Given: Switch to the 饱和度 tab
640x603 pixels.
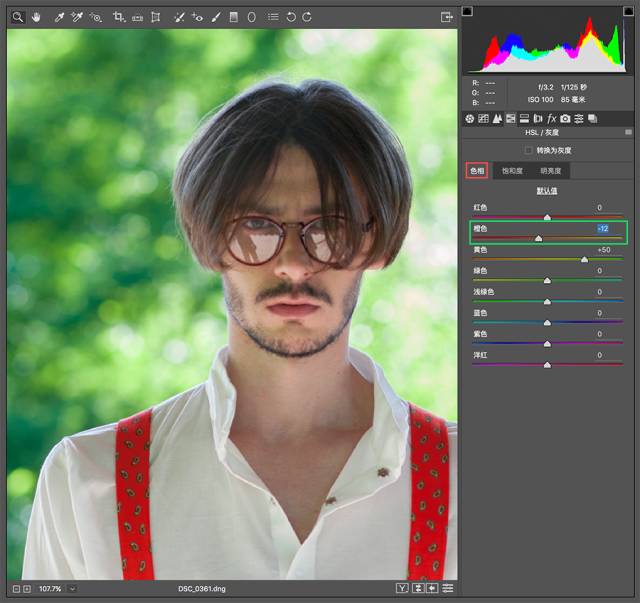Looking at the screenshot, I should tap(512, 171).
